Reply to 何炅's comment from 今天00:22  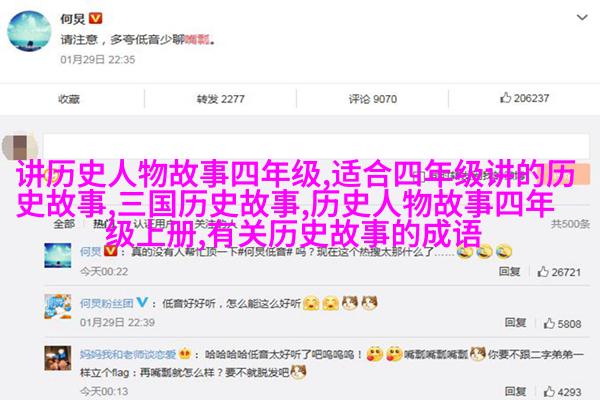(x=509, y=271)
